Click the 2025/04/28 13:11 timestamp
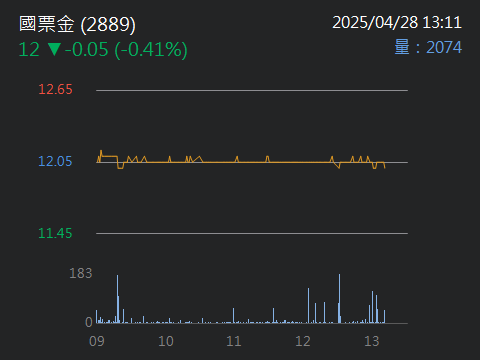Screen dimensions: 480x360 pyautogui.click(x=397, y=23)
